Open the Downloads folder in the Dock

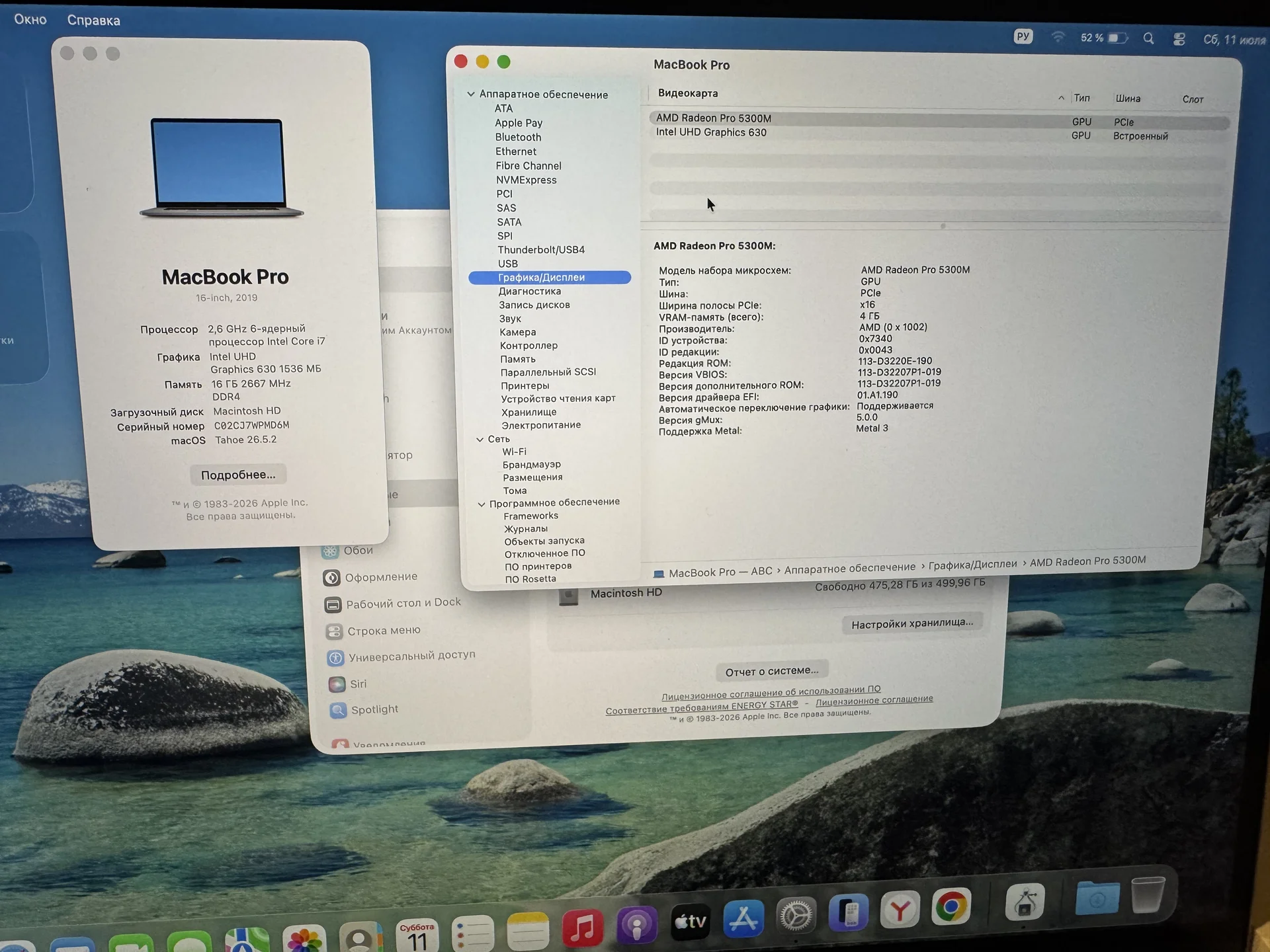point(1097,898)
